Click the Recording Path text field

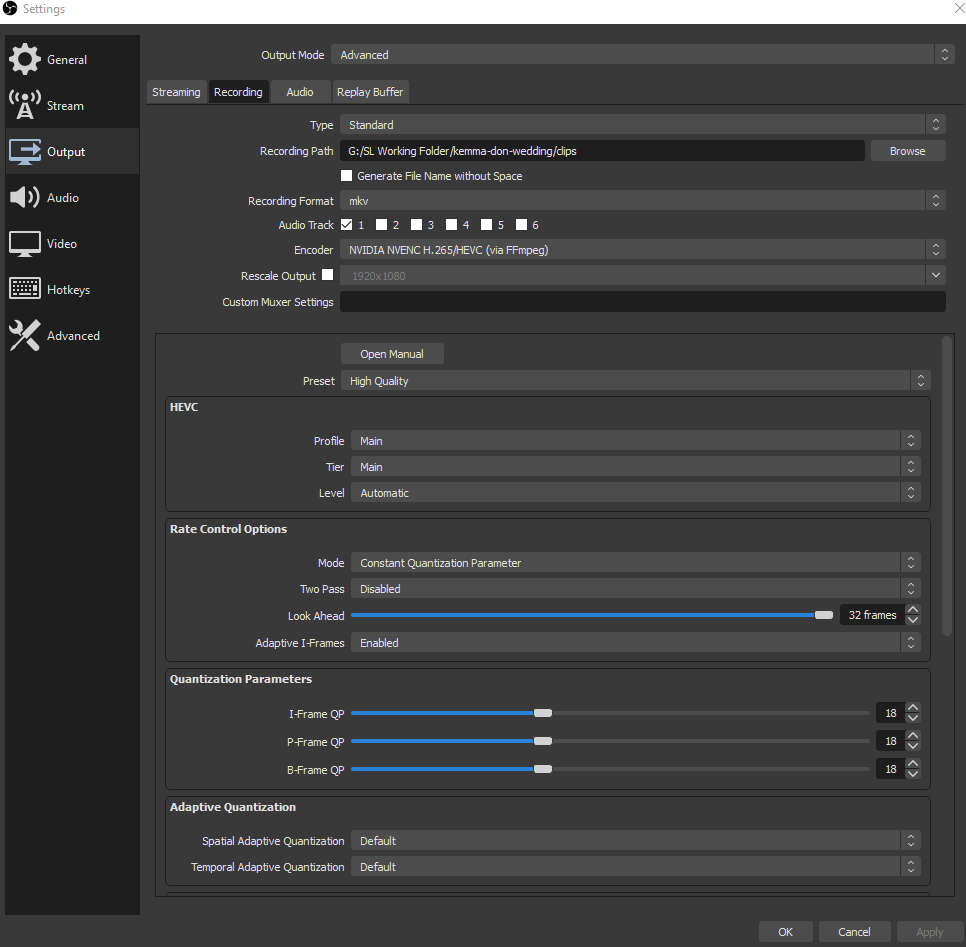(602, 151)
